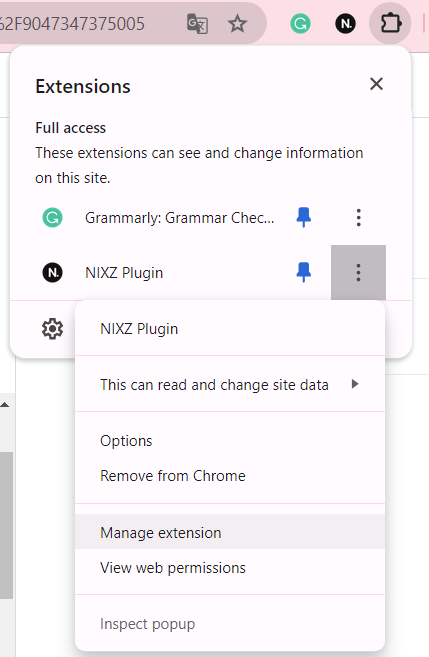
Task: Click the Grammarly: Grammar Chec... extension name
Action: point(180,218)
